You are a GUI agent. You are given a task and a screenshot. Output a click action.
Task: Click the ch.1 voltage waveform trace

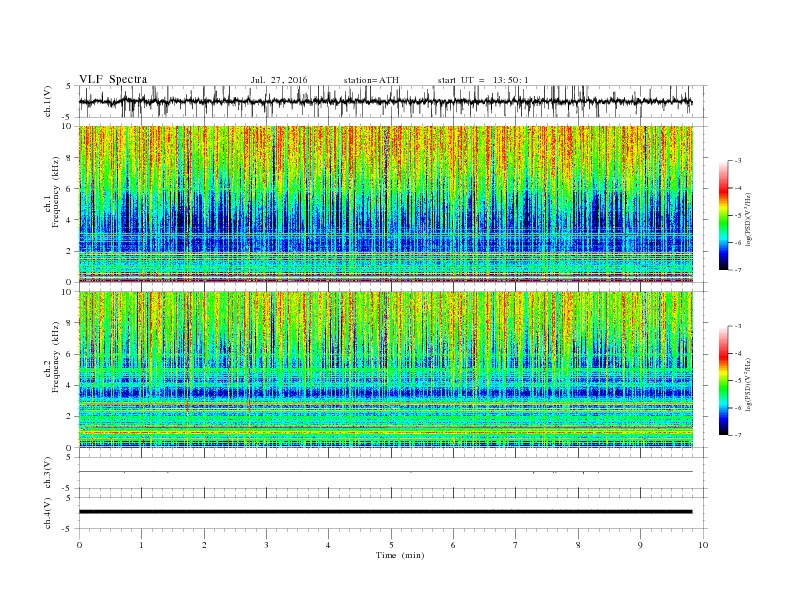pos(385,102)
